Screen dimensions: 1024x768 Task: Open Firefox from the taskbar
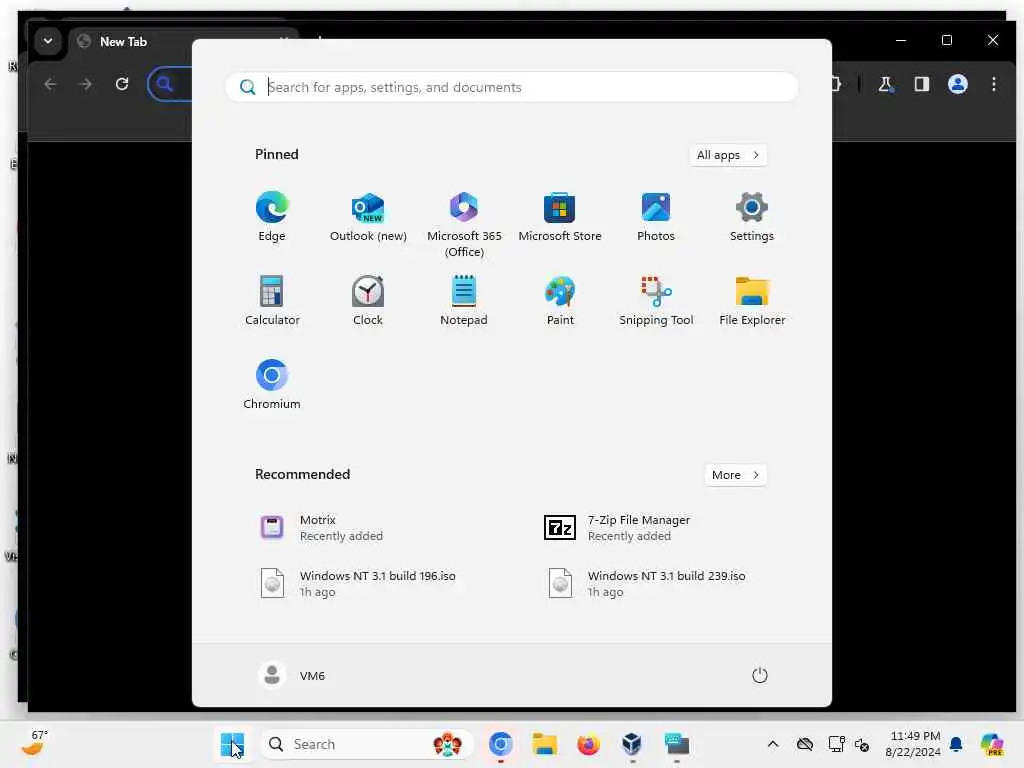coord(588,744)
